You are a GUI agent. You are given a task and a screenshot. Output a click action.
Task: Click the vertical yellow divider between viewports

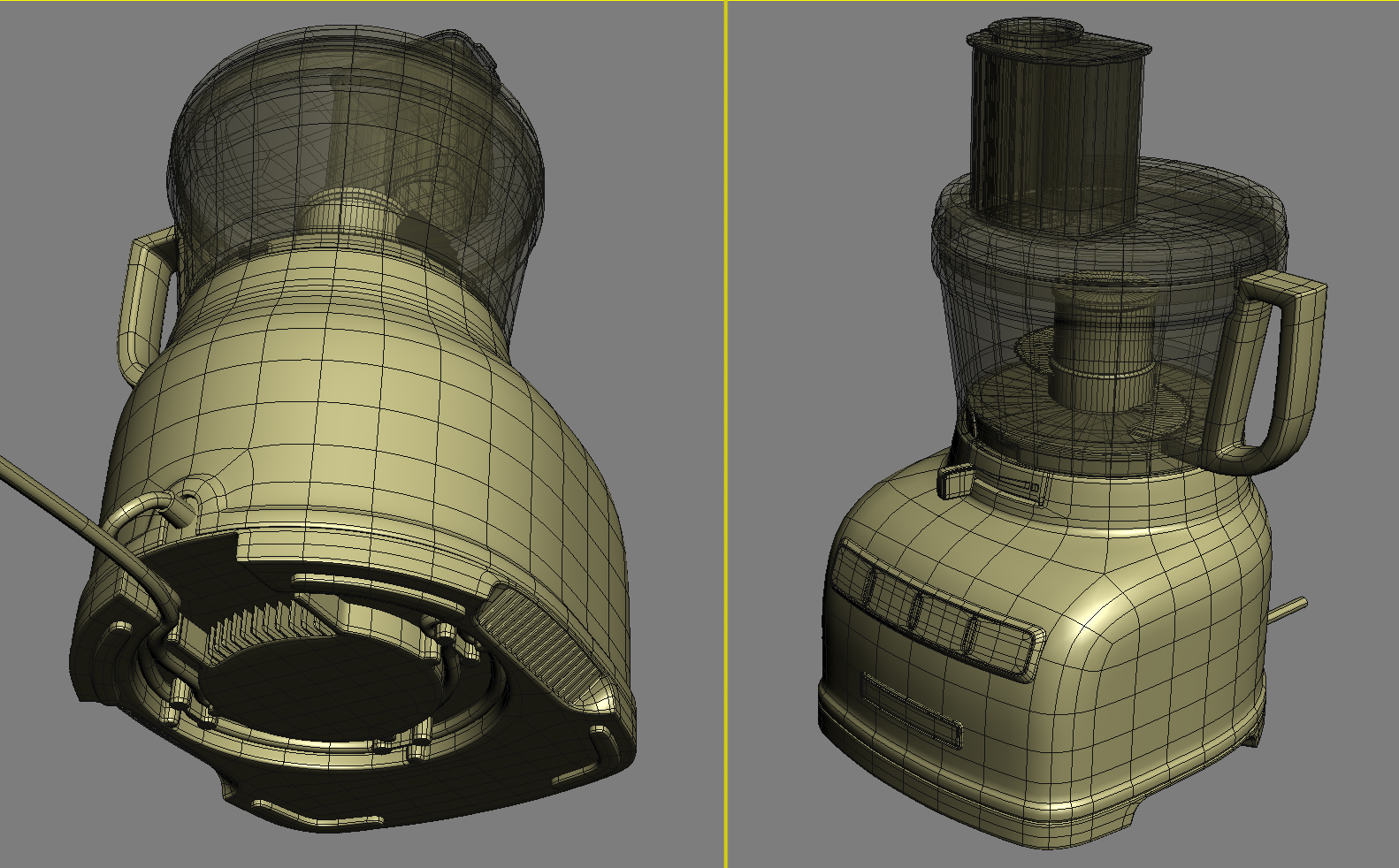[x=726, y=433]
